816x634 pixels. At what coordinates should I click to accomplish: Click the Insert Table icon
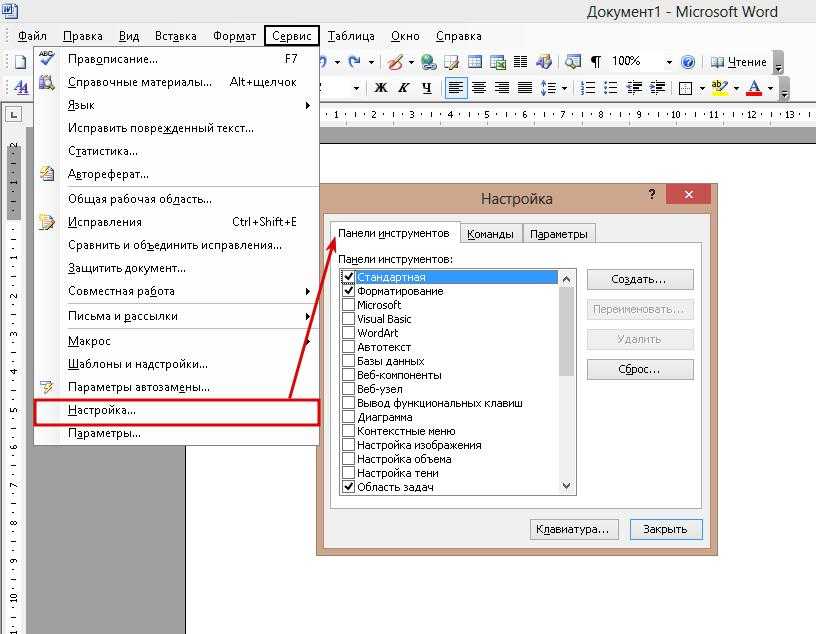[475, 62]
